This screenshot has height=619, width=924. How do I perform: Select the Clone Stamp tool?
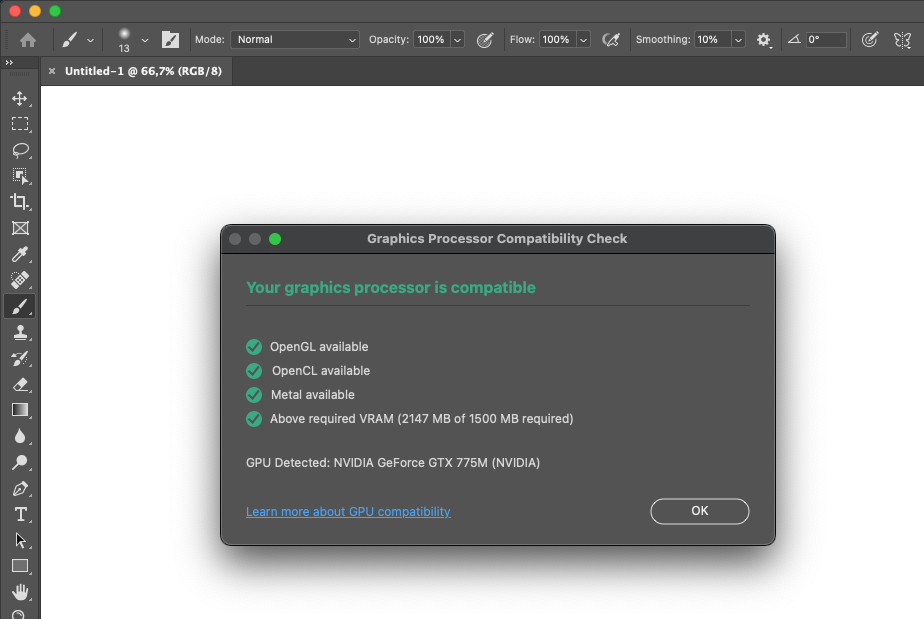20,332
